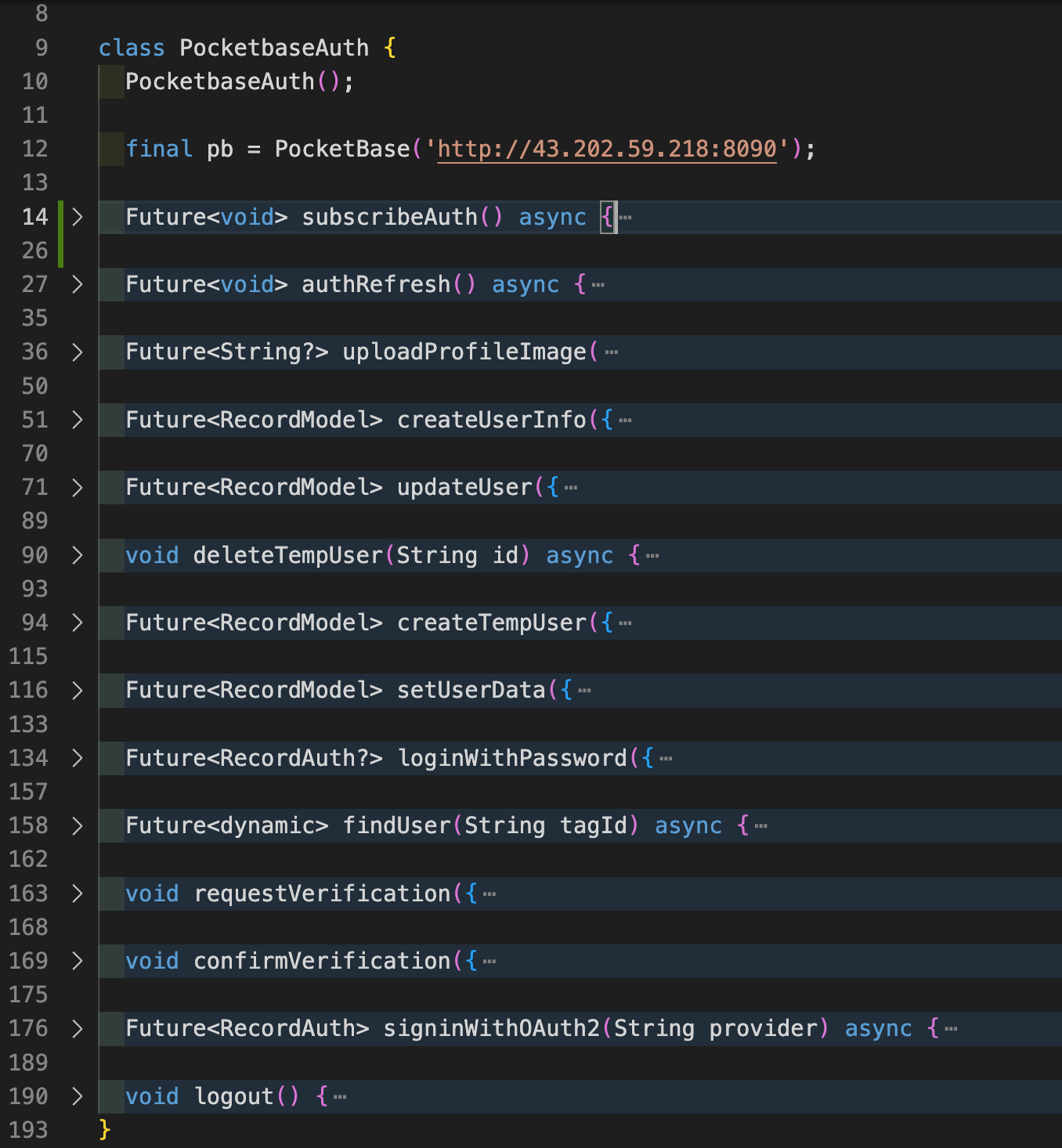Expand the folded authRefresh method
This screenshot has width=1062, height=1148.
pos(77,284)
